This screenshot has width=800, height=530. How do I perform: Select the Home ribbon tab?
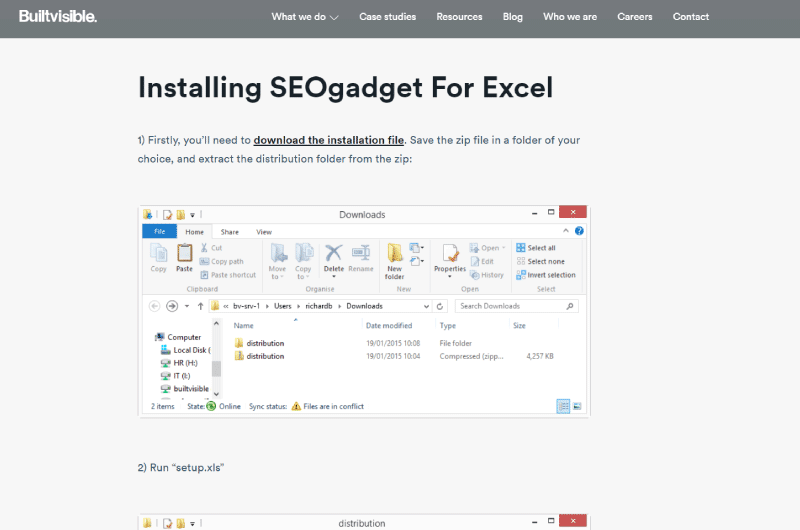(194, 232)
